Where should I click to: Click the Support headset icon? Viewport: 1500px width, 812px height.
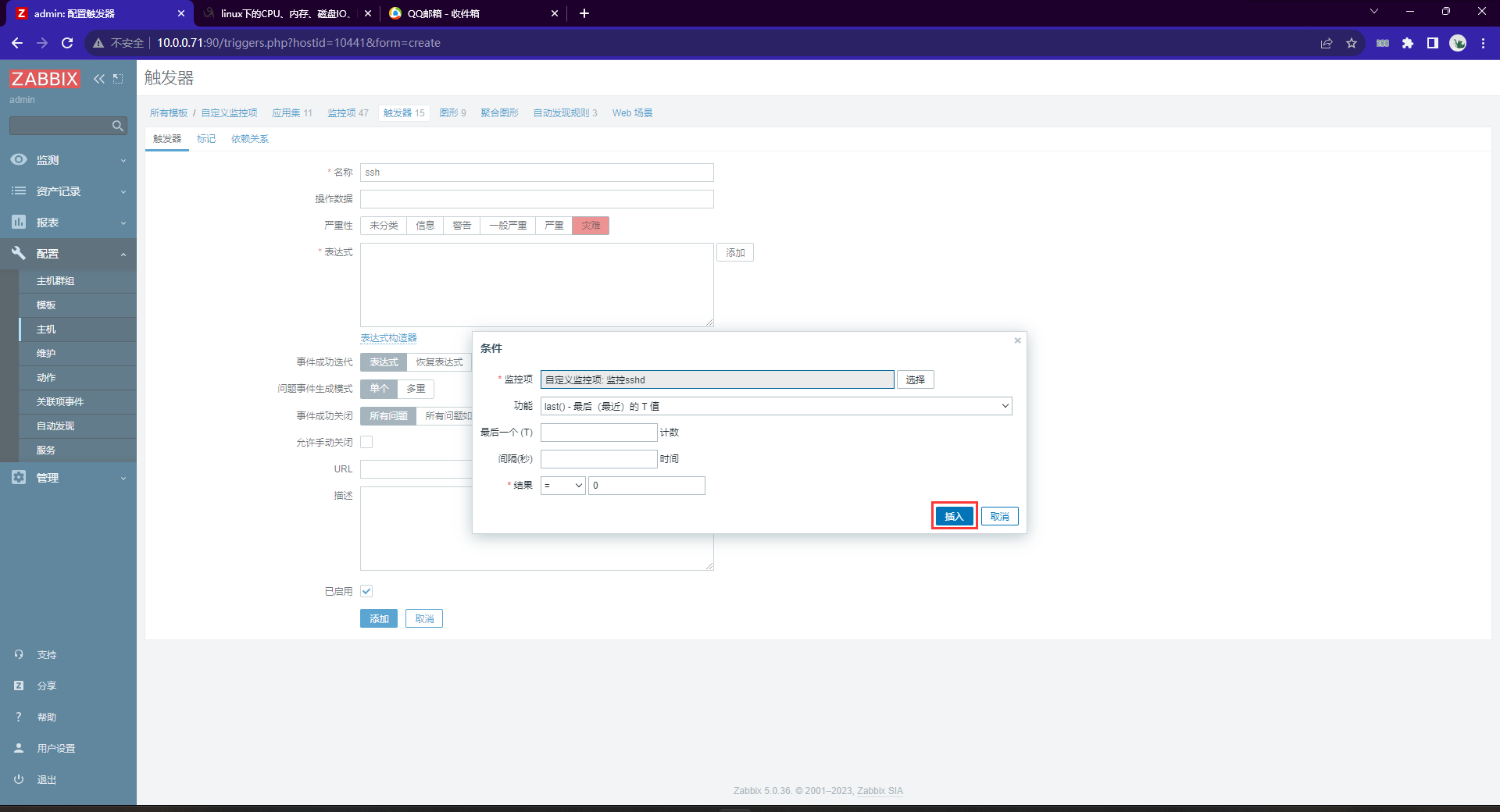(19, 654)
